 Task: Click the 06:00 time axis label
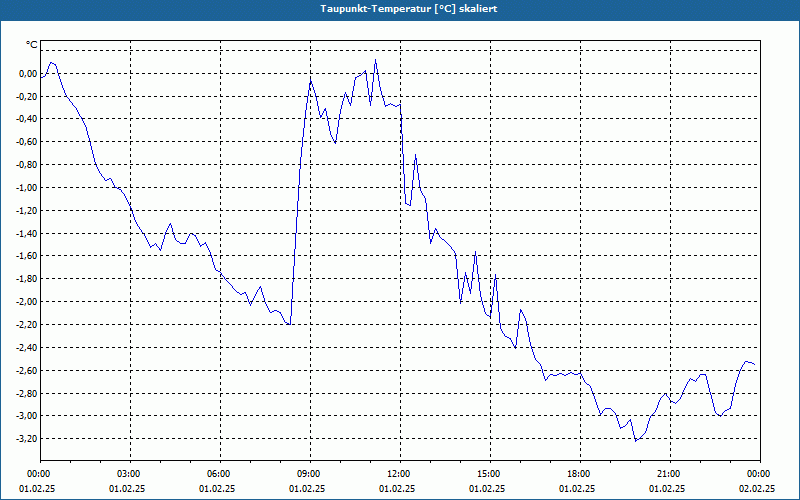point(220,473)
